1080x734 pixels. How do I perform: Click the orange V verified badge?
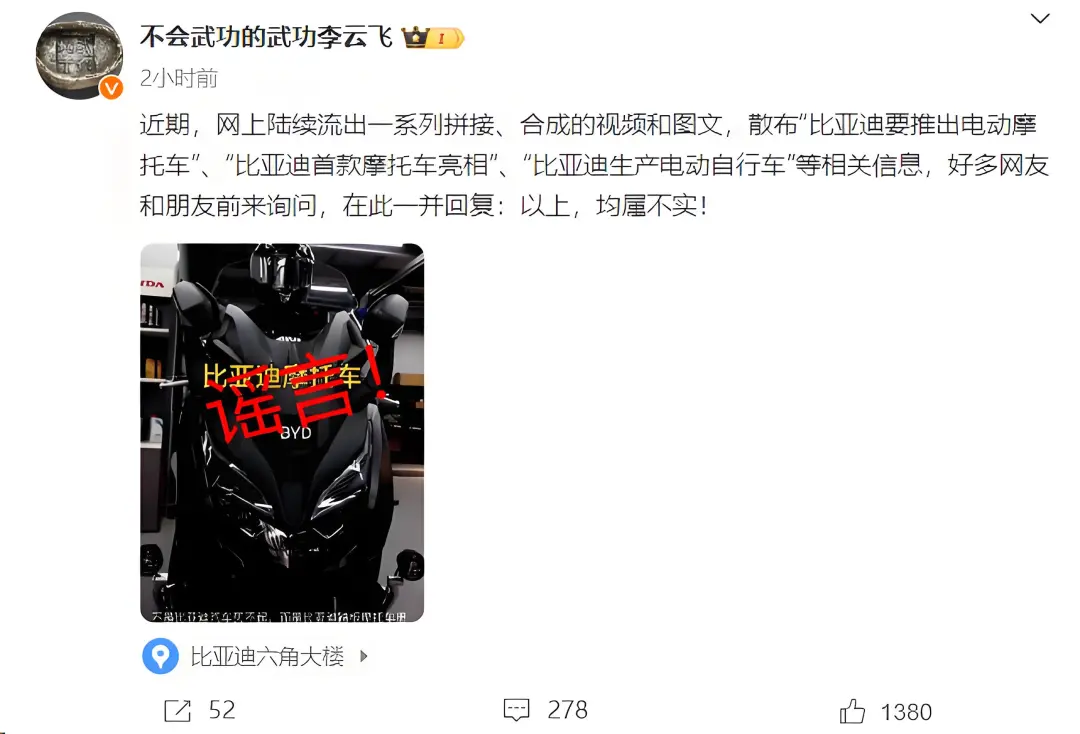coord(112,88)
